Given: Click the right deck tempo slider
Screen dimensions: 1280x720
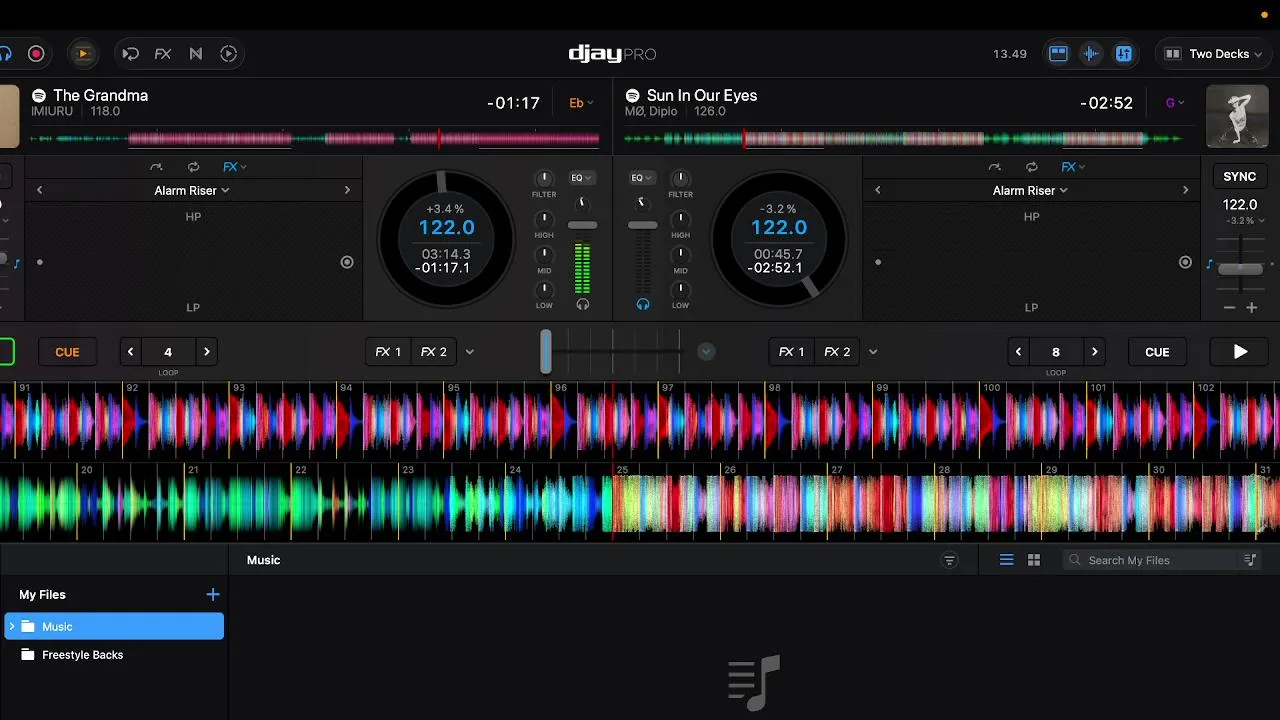Looking at the screenshot, I should point(1240,268).
